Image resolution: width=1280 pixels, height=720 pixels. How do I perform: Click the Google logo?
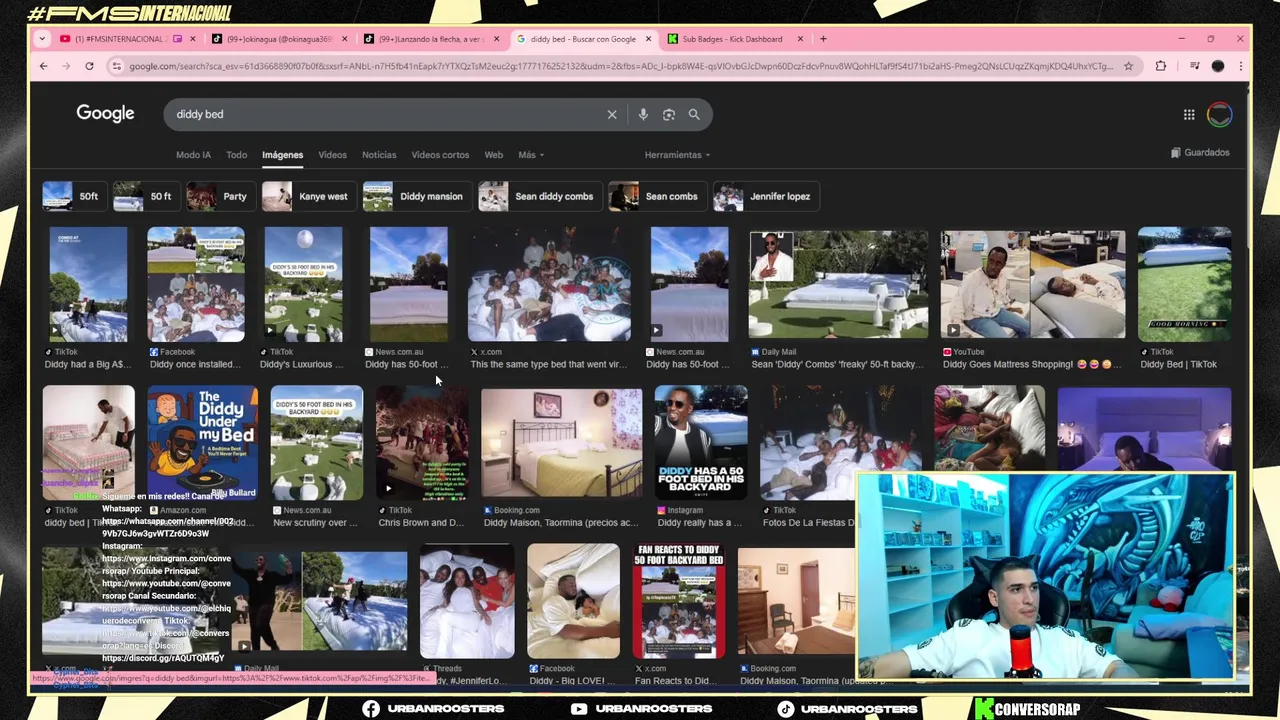tap(105, 114)
